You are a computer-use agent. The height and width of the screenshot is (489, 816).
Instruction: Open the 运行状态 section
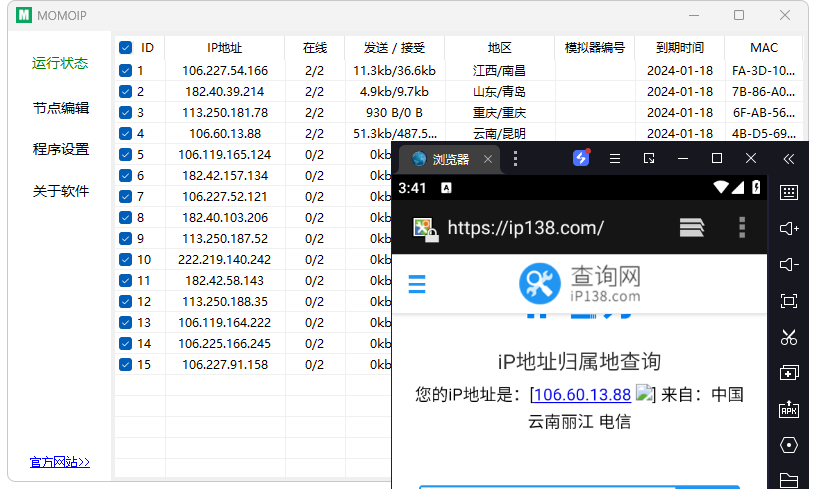tap(60, 63)
